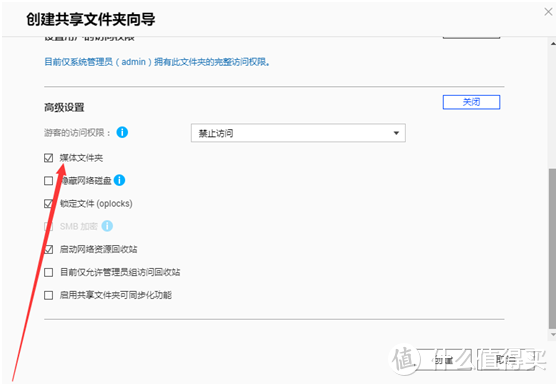Click the admin access permission notice text
The width and height of the screenshot is (558, 386).
pyautogui.click(x=157, y=62)
